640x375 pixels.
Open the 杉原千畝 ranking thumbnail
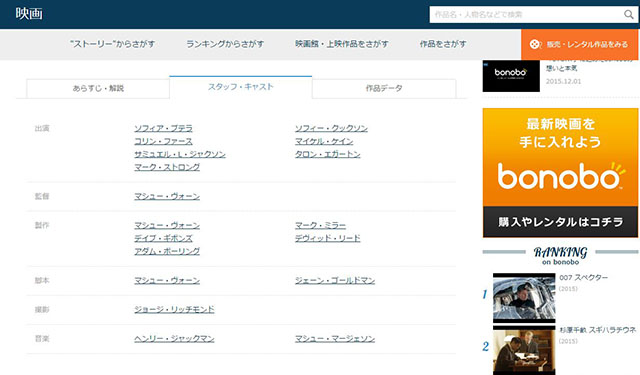click(524, 350)
